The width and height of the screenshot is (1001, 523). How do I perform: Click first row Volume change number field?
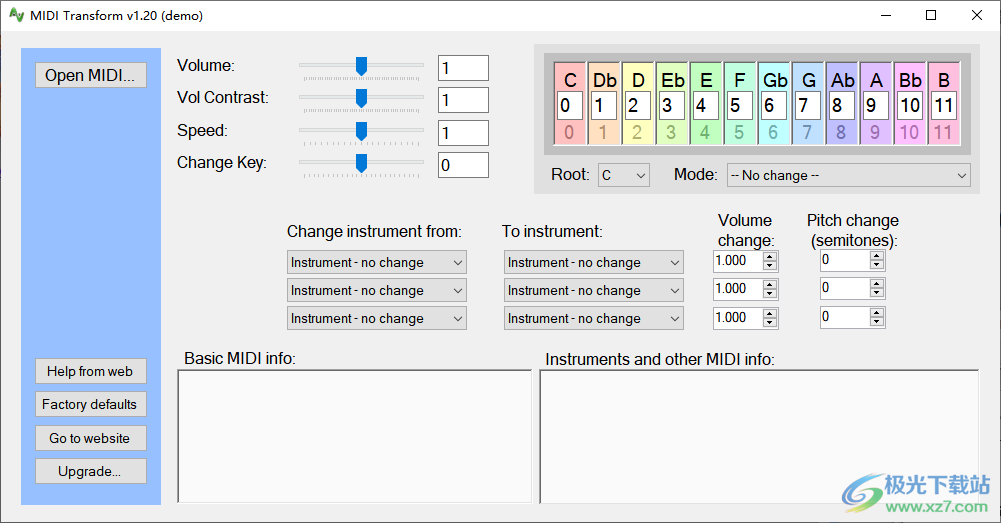tap(738, 261)
